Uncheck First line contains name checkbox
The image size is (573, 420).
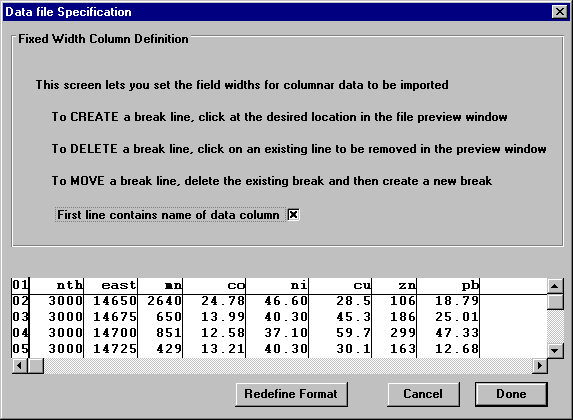(x=293, y=215)
